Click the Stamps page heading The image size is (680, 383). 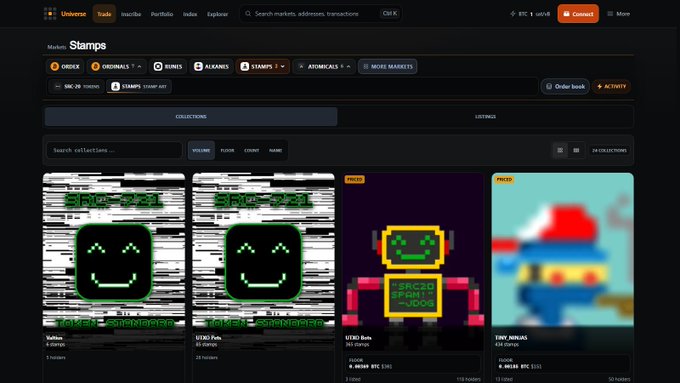coord(88,45)
